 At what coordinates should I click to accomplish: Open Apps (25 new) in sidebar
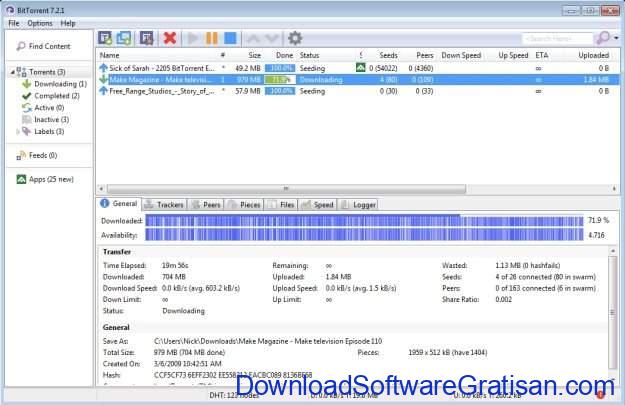[45, 179]
